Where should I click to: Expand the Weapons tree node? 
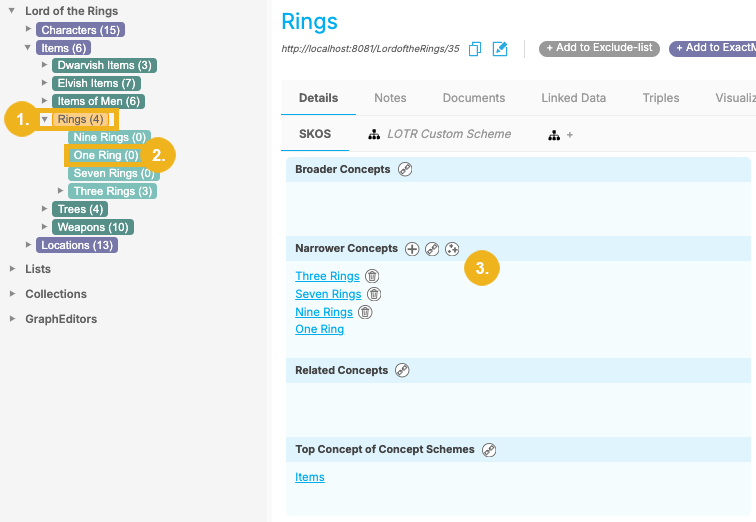tap(45, 227)
